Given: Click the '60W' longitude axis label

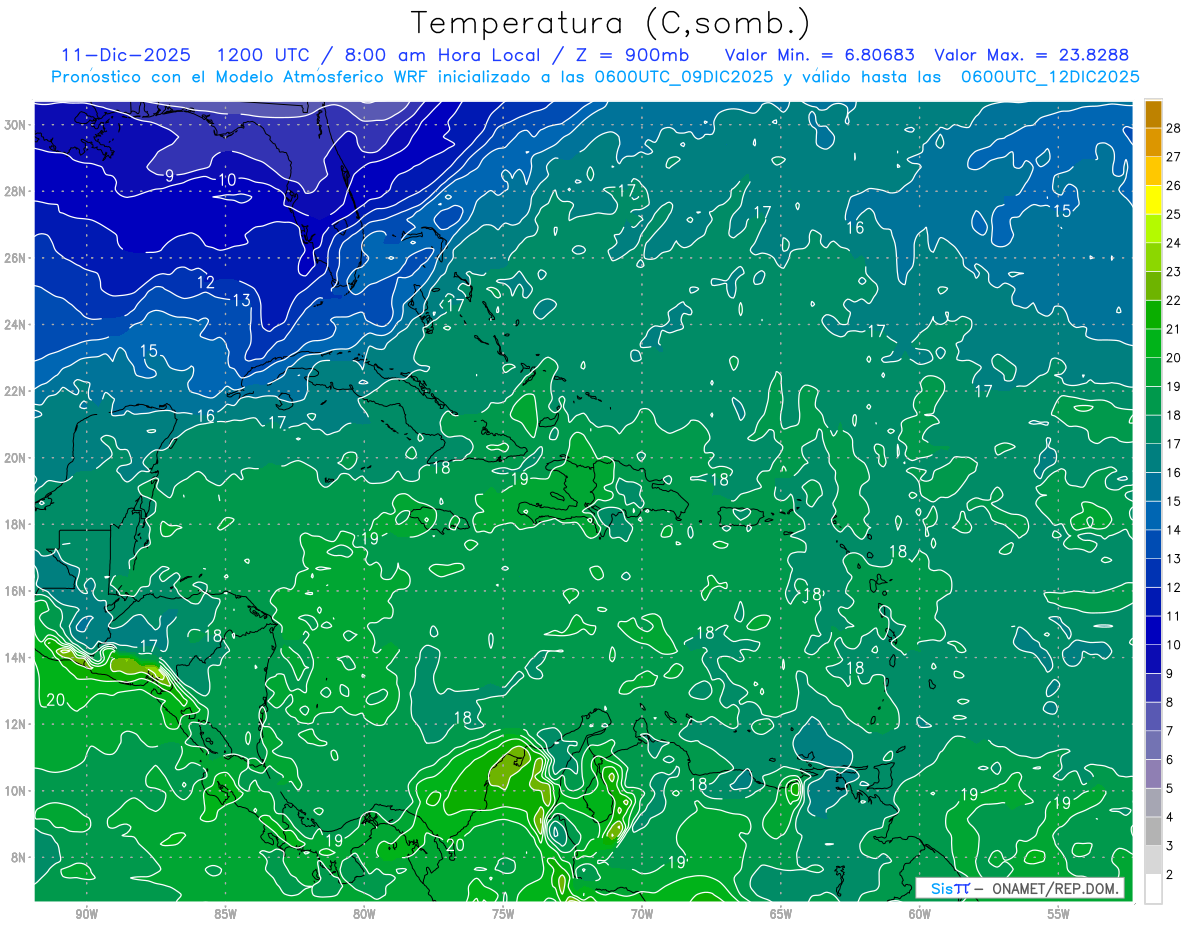Looking at the screenshot, I should [x=920, y=914].
